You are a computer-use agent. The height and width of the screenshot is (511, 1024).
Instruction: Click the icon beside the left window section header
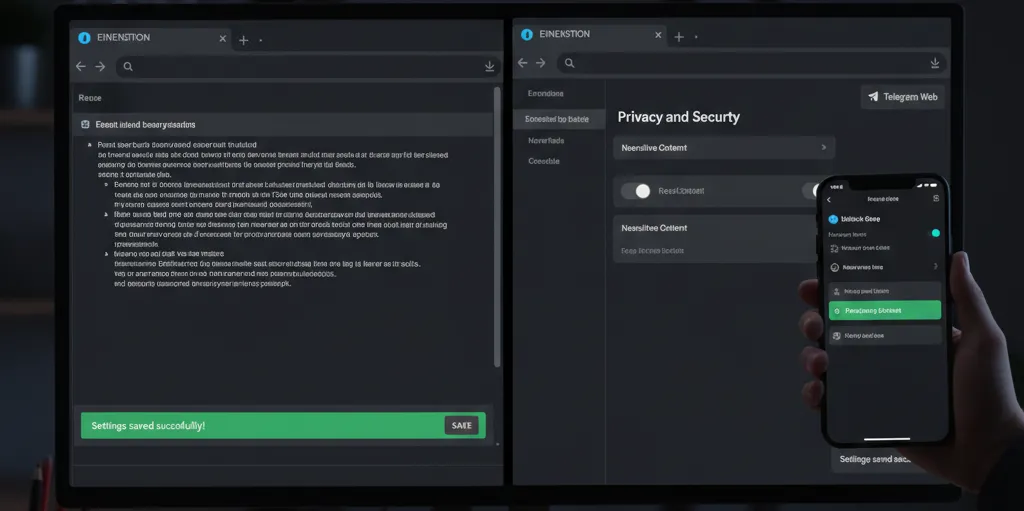(85, 124)
